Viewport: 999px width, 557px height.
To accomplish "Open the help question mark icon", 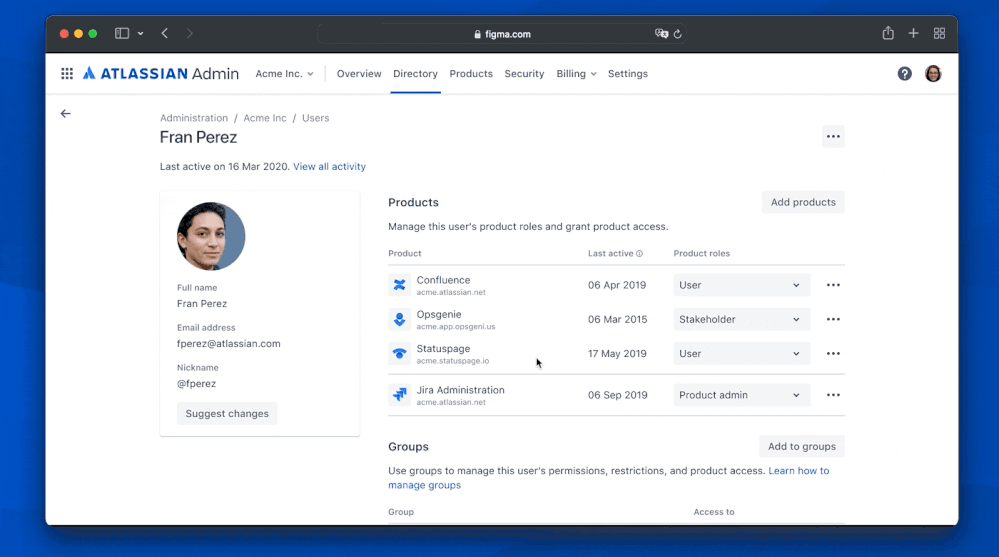I will click(904, 74).
